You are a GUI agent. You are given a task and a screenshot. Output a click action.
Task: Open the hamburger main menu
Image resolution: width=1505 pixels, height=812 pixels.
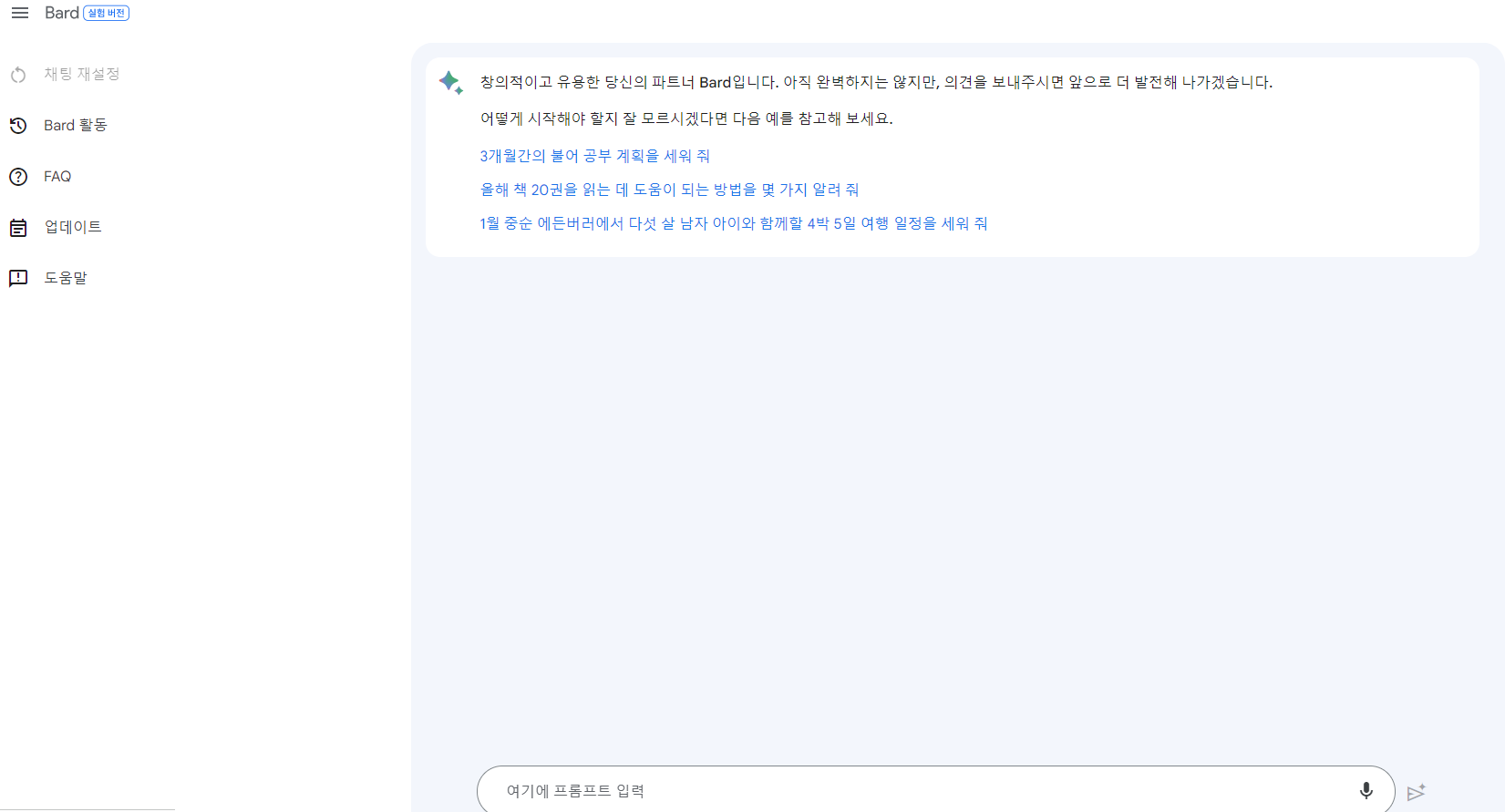[19, 13]
